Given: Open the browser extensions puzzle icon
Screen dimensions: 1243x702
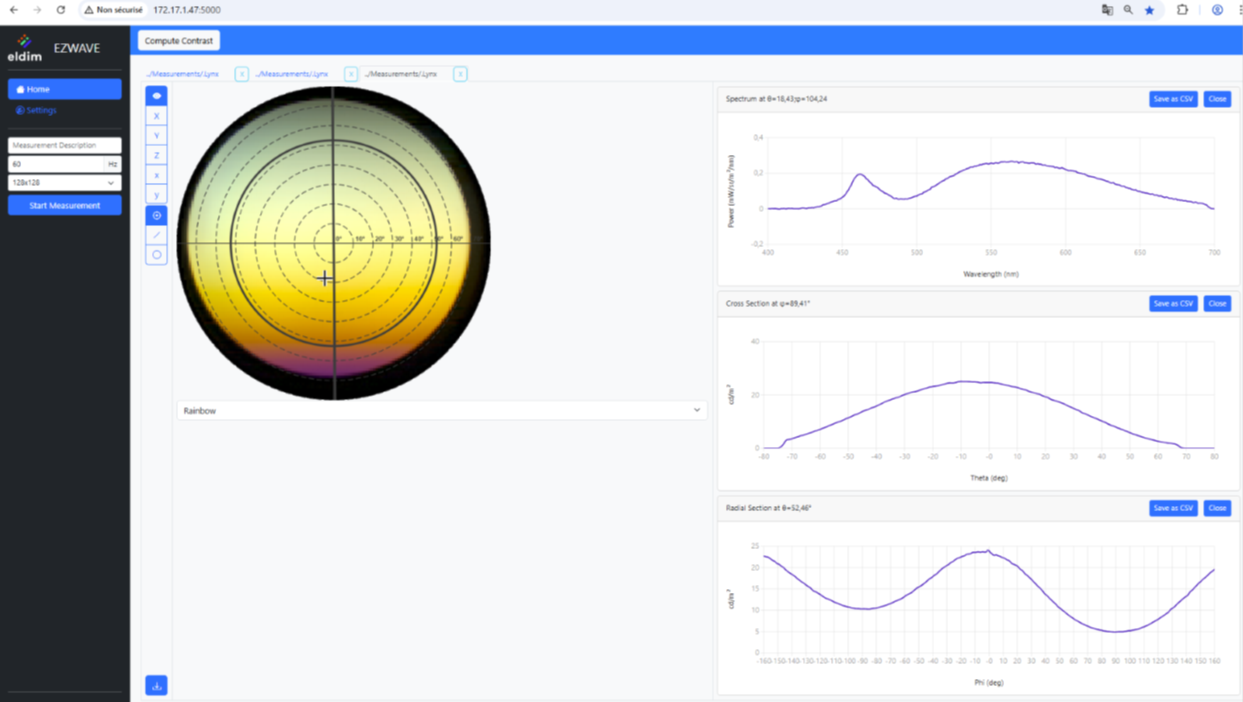Looking at the screenshot, I should tap(1182, 10).
